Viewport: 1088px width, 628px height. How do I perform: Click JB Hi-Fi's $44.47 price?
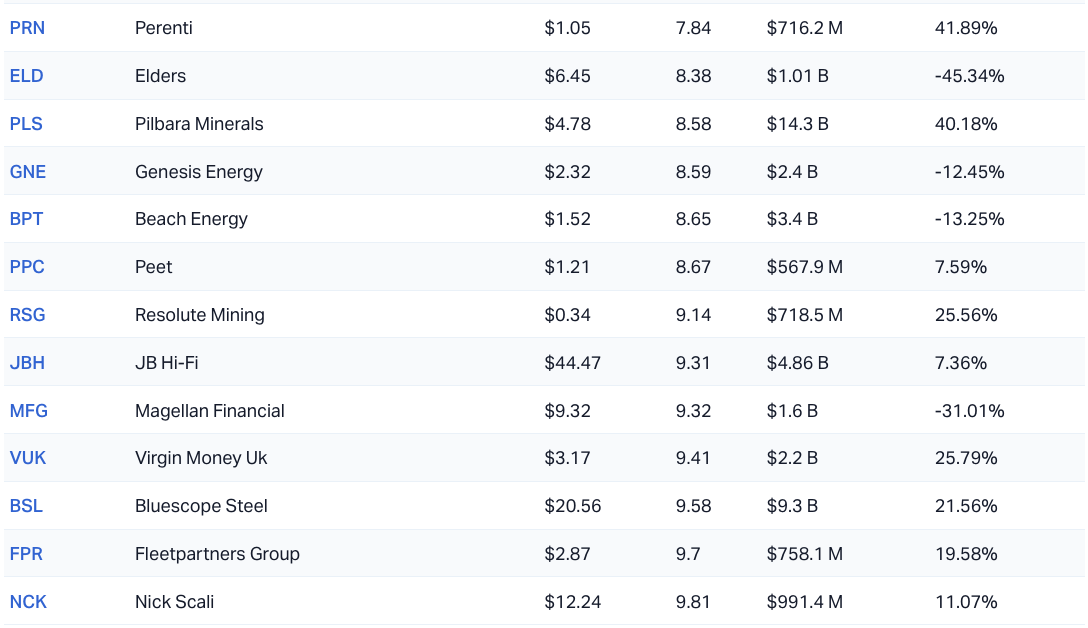tap(572, 363)
